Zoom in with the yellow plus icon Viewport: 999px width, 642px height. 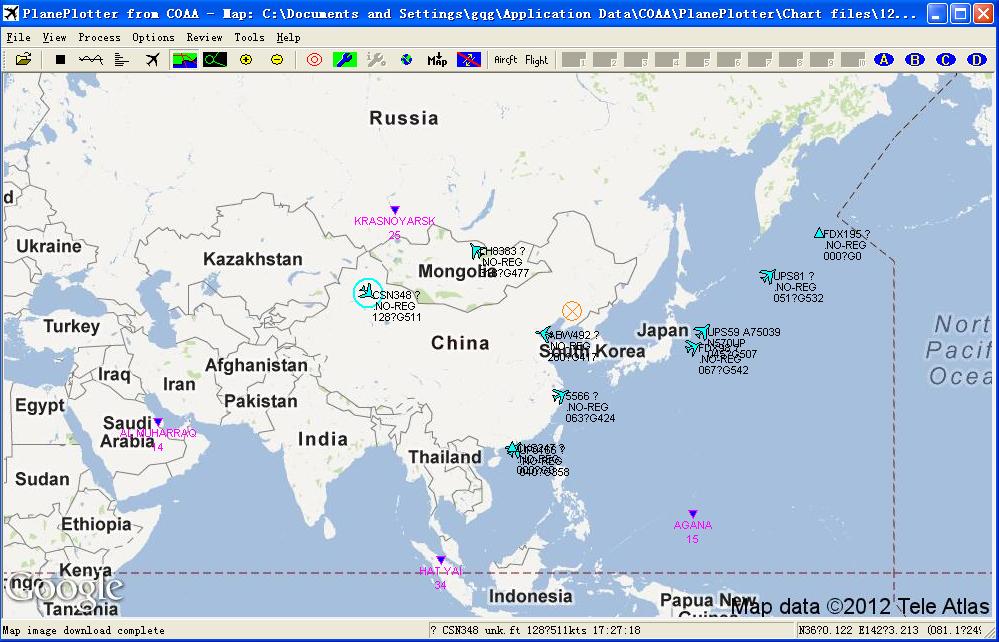[x=246, y=60]
